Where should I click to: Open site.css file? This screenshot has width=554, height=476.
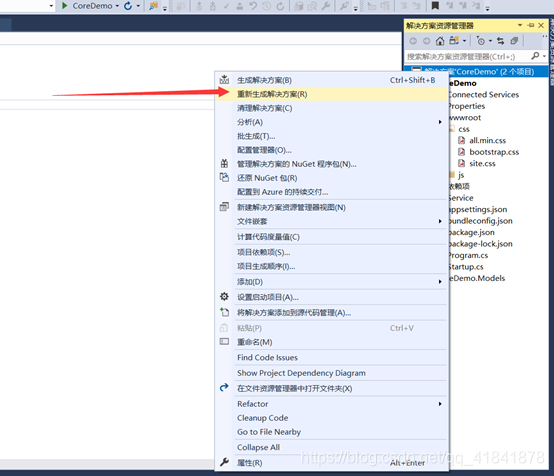click(482, 164)
